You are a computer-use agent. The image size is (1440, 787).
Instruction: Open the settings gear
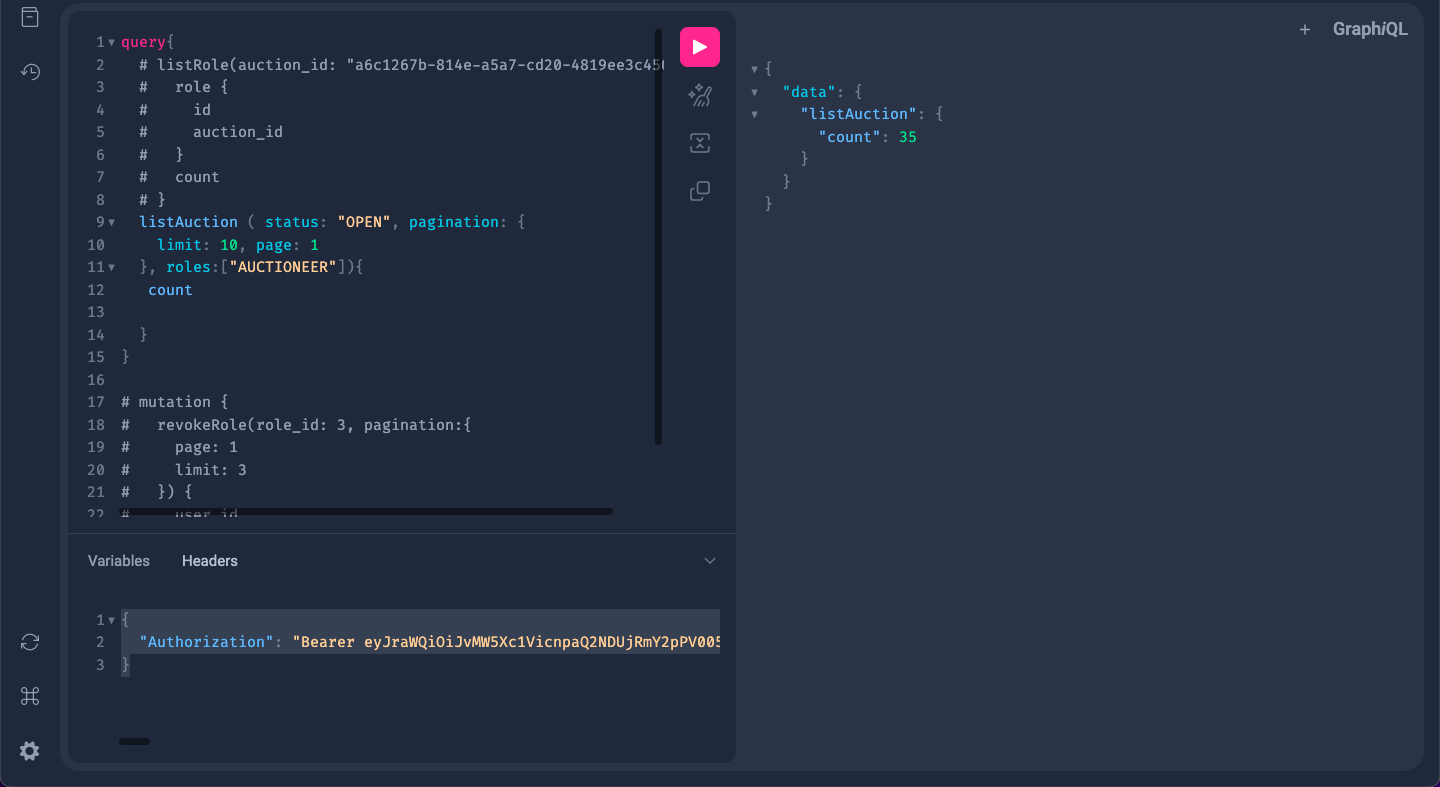point(30,750)
